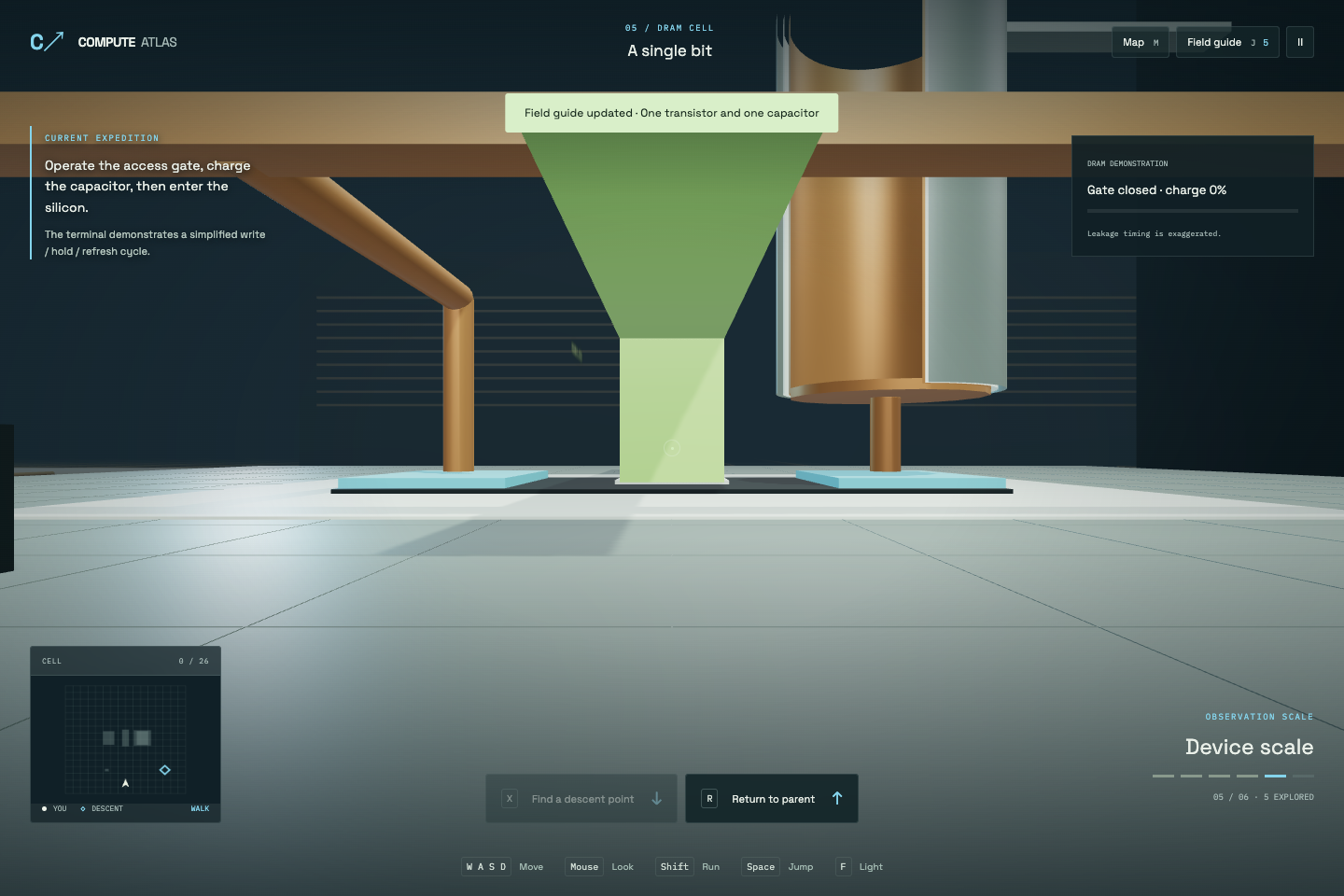Click the Shift key hint
Viewport: 1344px width, 896px height.
pyautogui.click(x=675, y=867)
